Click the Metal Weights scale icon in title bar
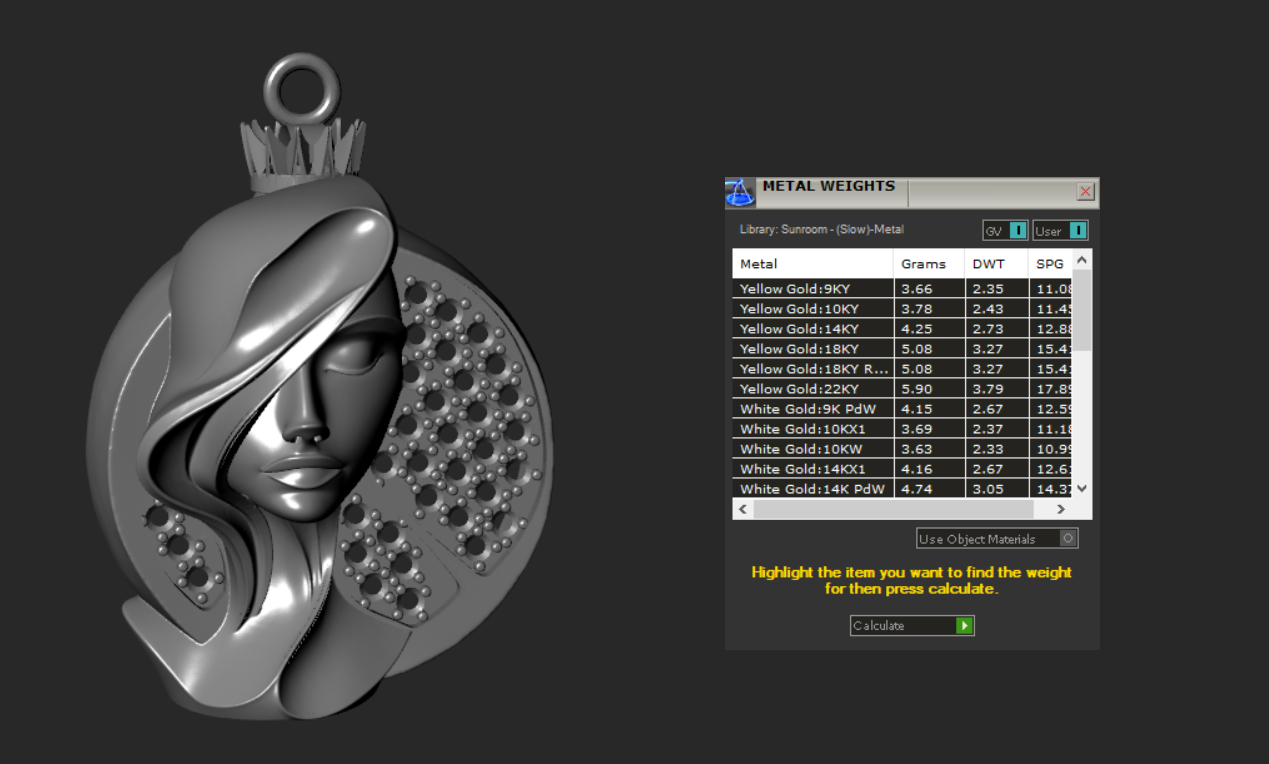Viewport: 1269px width, 764px height. tap(740, 192)
